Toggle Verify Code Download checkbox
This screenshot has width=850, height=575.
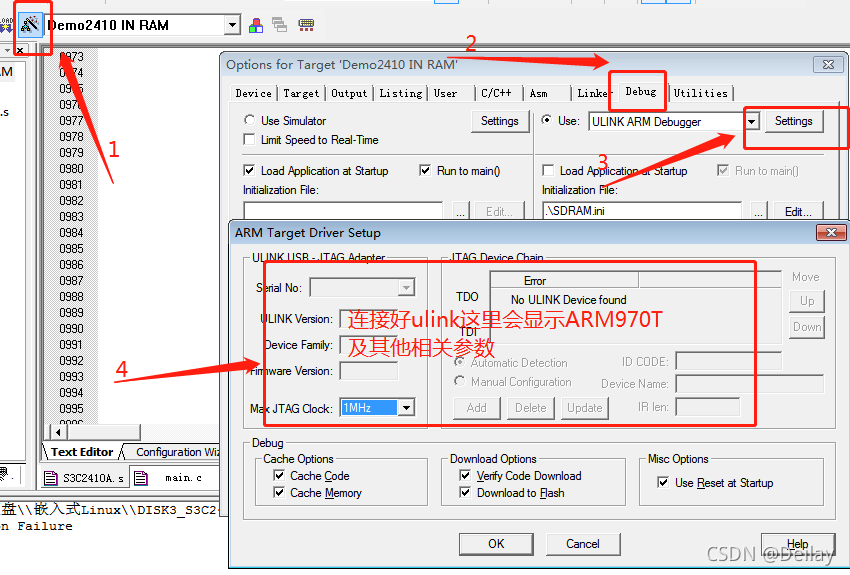coord(465,475)
